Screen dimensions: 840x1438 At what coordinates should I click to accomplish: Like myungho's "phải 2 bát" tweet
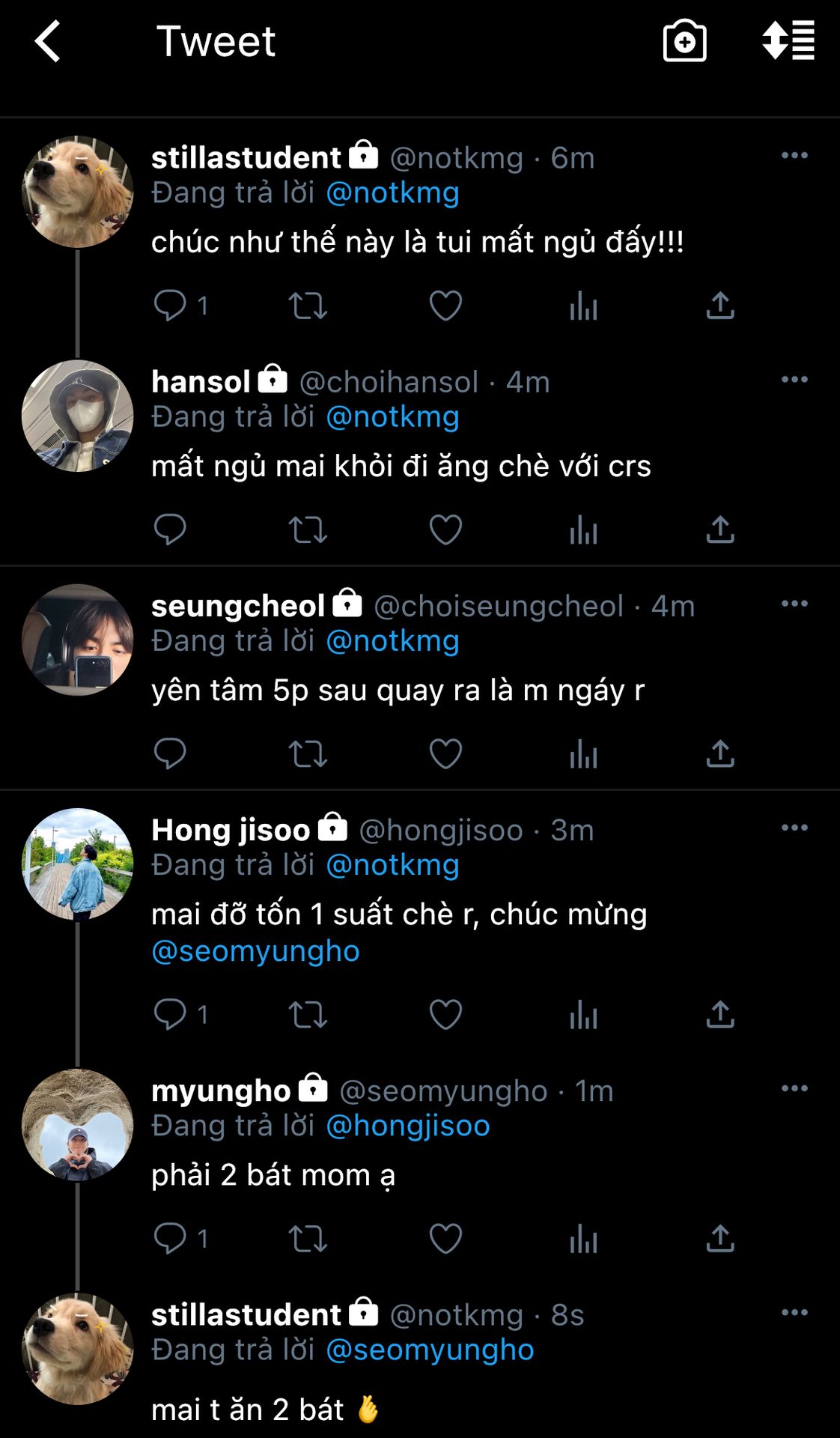click(x=445, y=1239)
